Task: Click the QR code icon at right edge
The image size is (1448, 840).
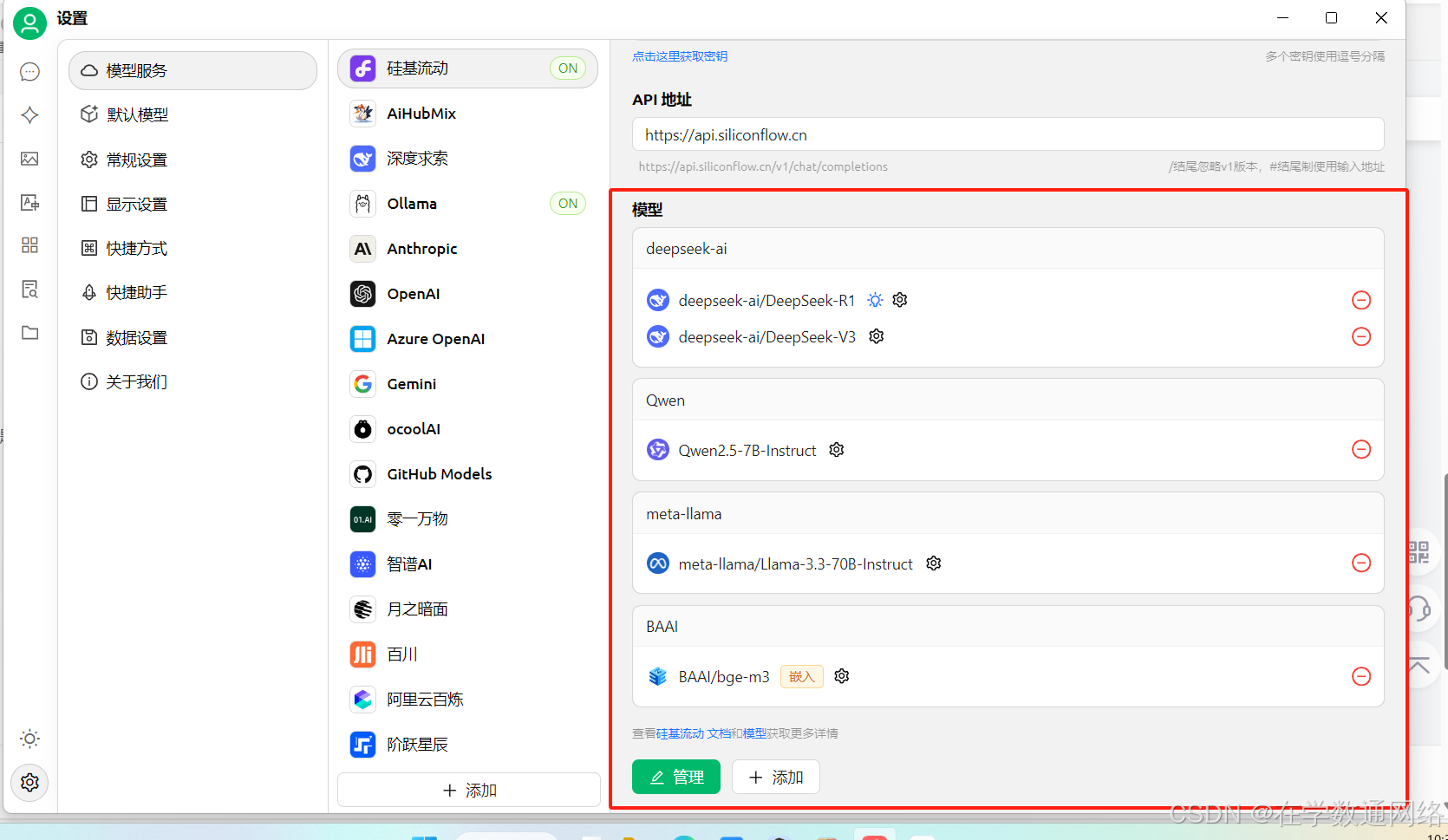Action: pyautogui.click(x=1419, y=552)
